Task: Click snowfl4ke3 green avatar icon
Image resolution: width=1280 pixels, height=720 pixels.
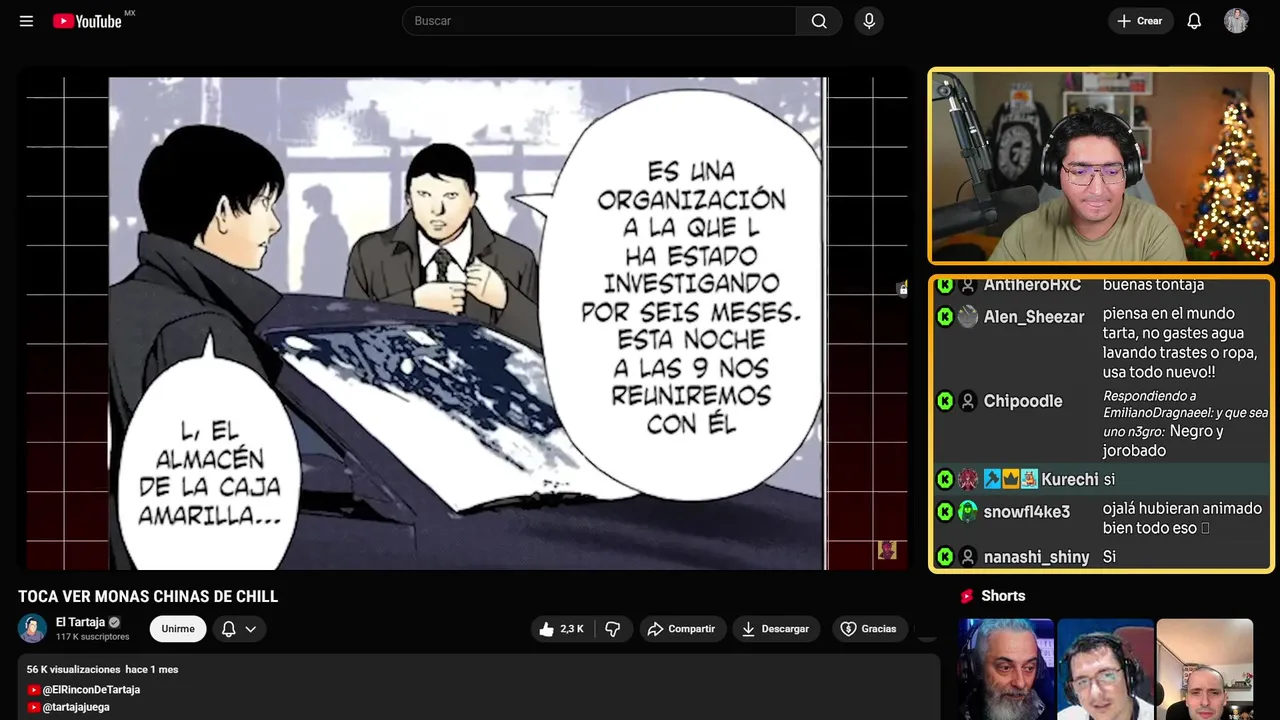Action: [967, 512]
